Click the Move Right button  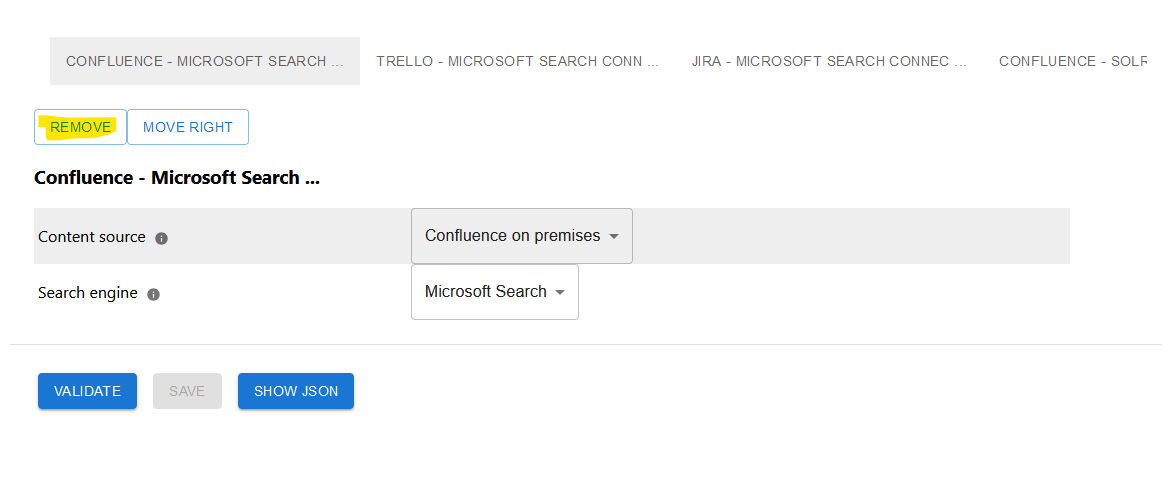tap(187, 127)
